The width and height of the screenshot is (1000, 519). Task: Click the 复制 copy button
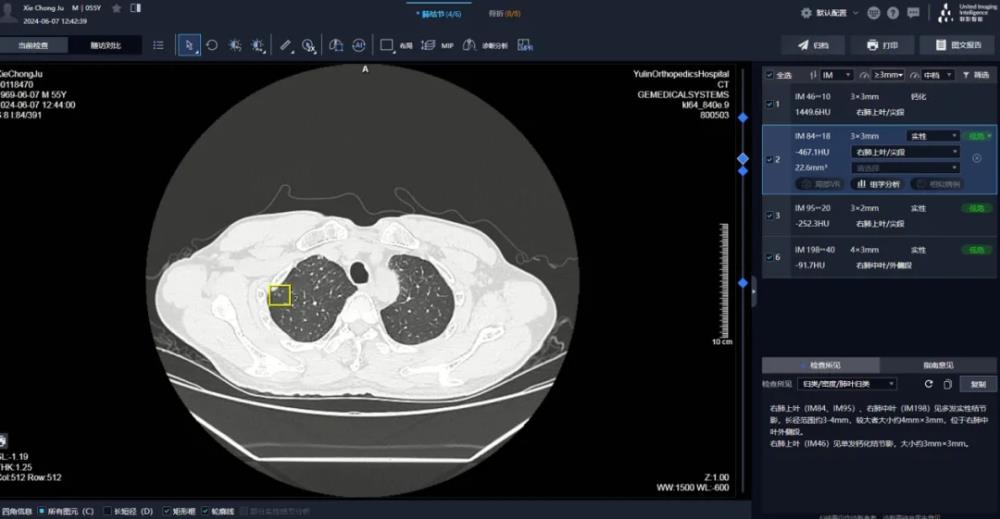tap(977, 384)
